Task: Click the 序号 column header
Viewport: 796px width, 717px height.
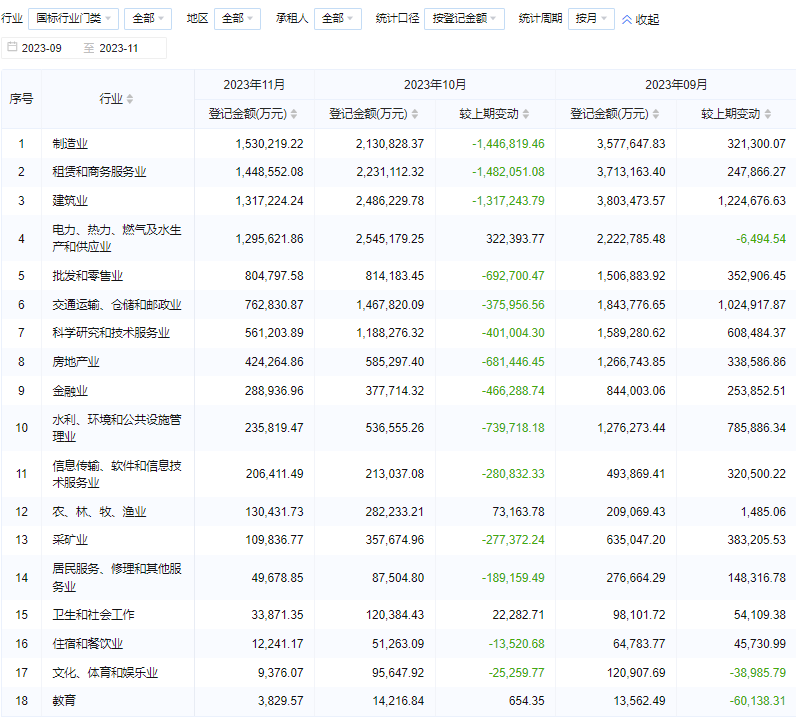Action: [21, 99]
